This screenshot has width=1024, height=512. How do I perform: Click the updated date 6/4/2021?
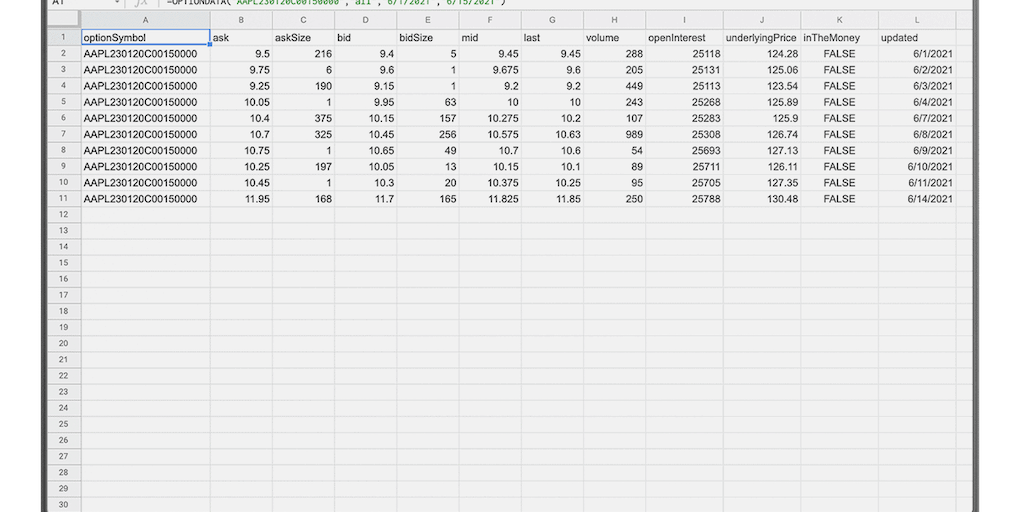pos(917,102)
